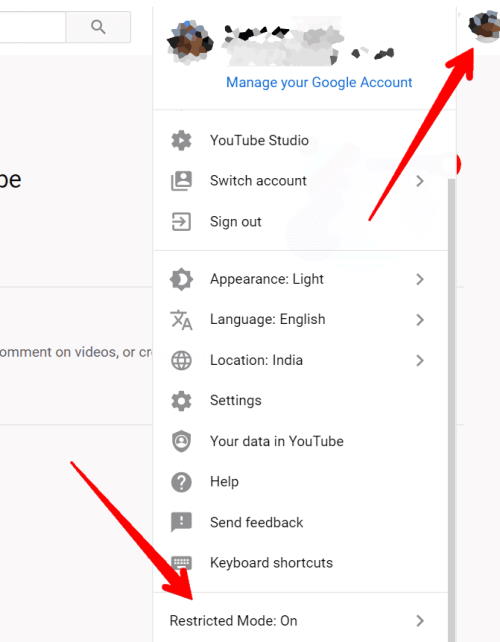This screenshot has width=500, height=642.
Task: Click inside the search input field
Action: point(32,27)
